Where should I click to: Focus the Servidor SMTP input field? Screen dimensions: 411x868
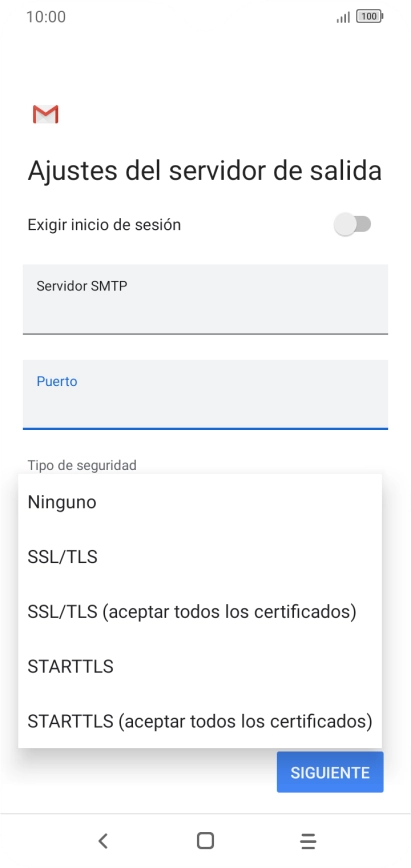(x=205, y=299)
